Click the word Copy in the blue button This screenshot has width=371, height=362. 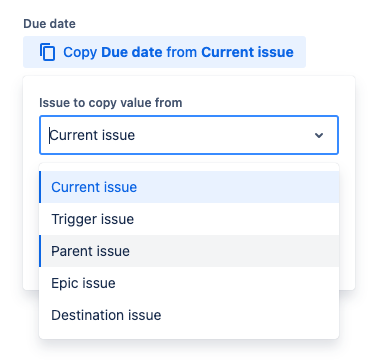80,53
